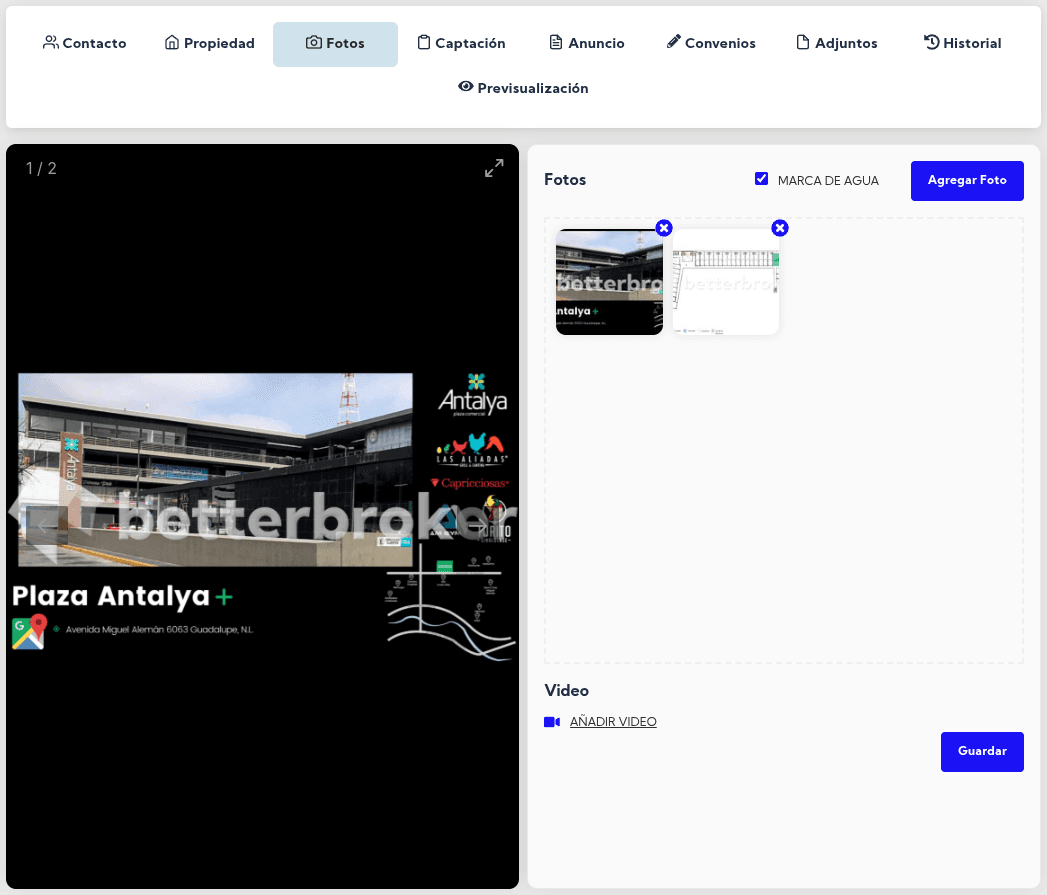Delete the floor plan photo thumbnail

(780, 228)
